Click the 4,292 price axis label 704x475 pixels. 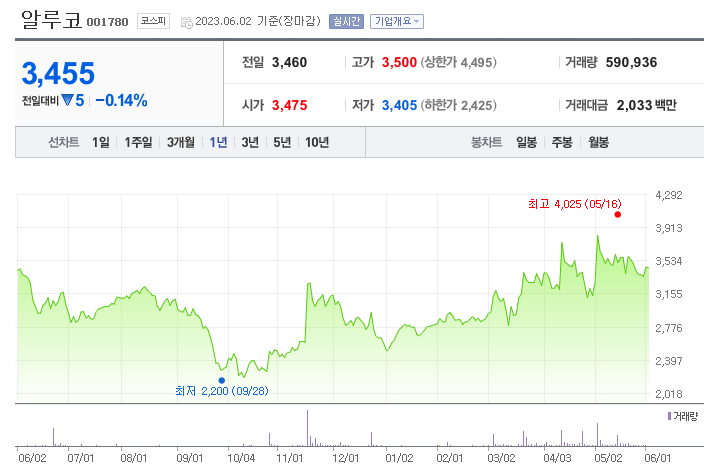click(669, 195)
